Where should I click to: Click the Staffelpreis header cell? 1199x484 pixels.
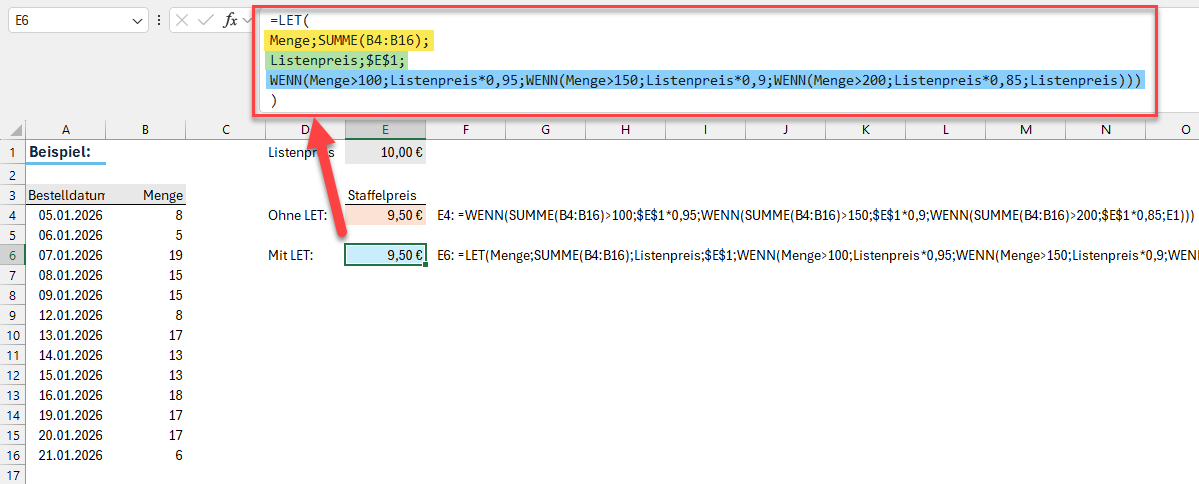385,195
